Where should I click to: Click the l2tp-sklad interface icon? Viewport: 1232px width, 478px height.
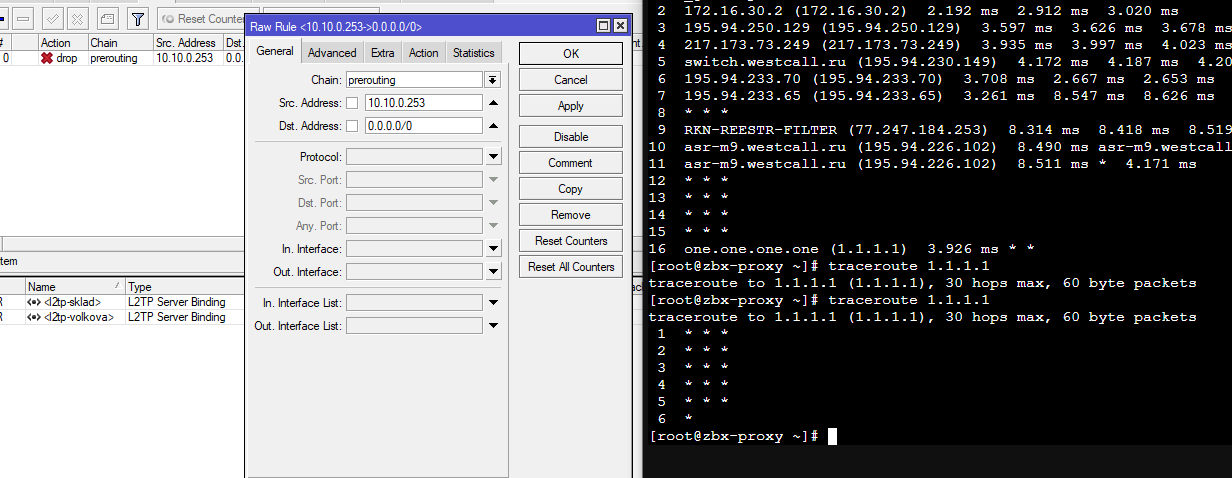pos(34,302)
